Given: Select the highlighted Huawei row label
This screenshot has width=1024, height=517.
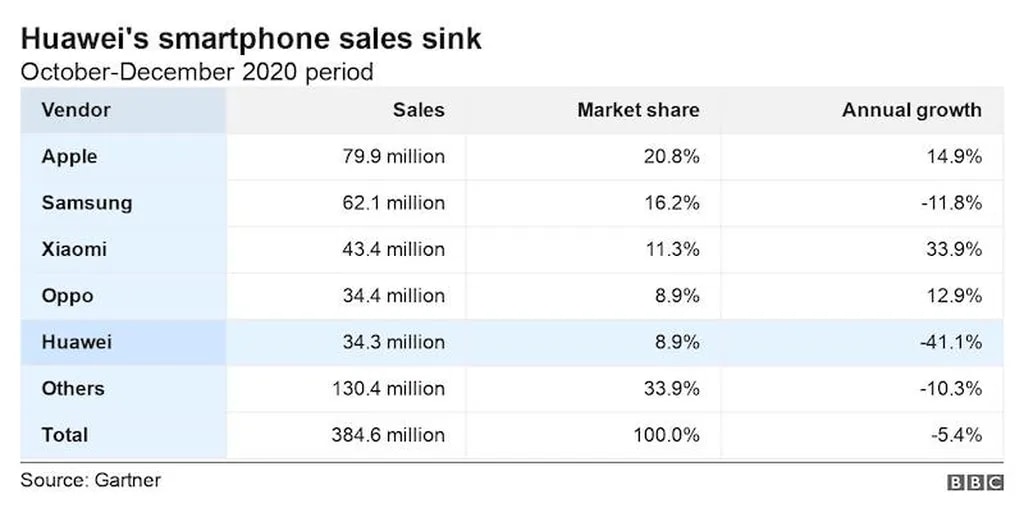Looking at the screenshot, I should click(x=77, y=342).
